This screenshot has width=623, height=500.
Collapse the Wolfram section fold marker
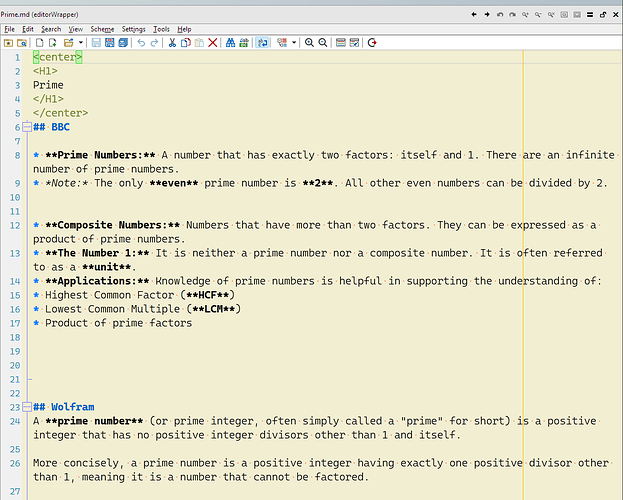(x=27, y=407)
